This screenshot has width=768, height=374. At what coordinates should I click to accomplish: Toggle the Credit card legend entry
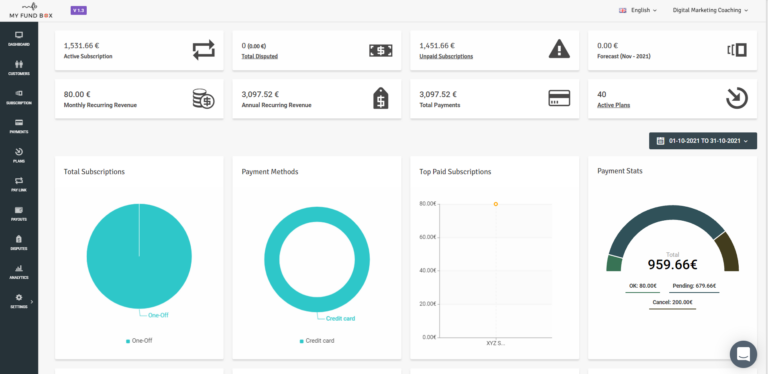coord(317,341)
